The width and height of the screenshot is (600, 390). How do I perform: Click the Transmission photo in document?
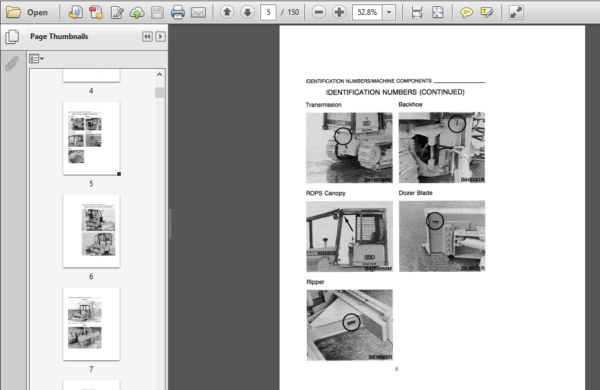click(349, 147)
